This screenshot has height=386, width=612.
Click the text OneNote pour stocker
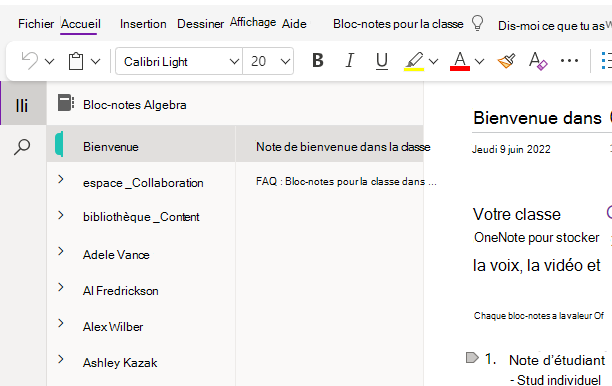(537, 237)
